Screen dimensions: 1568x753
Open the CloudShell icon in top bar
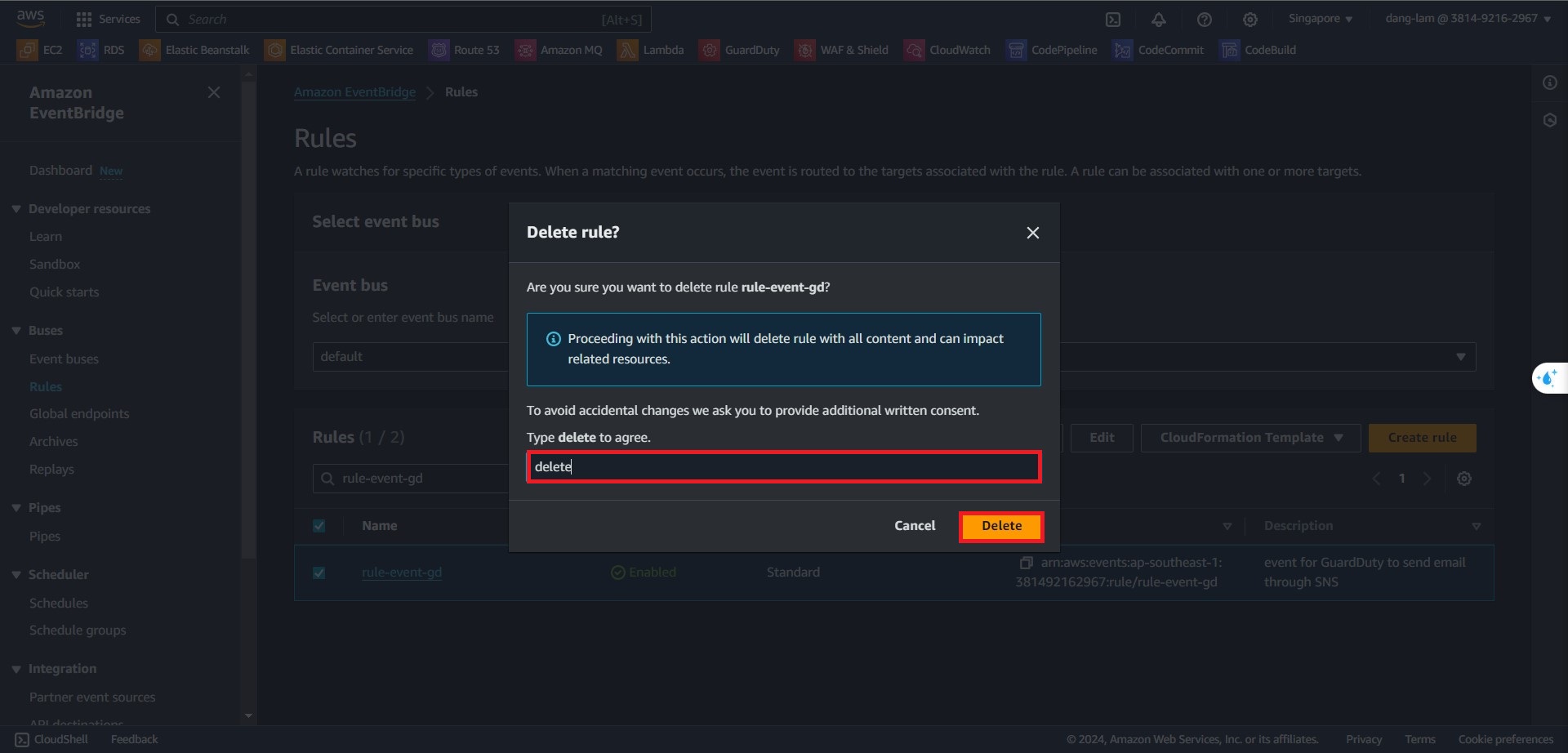[1112, 20]
